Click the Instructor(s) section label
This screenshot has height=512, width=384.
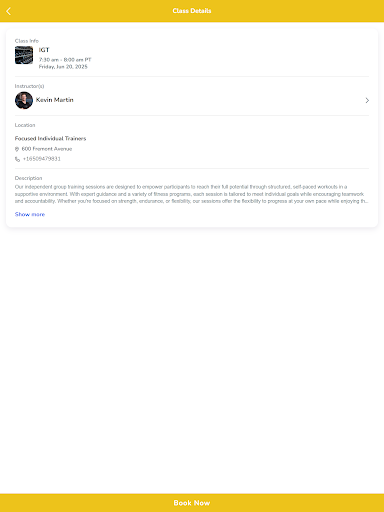(29, 86)
